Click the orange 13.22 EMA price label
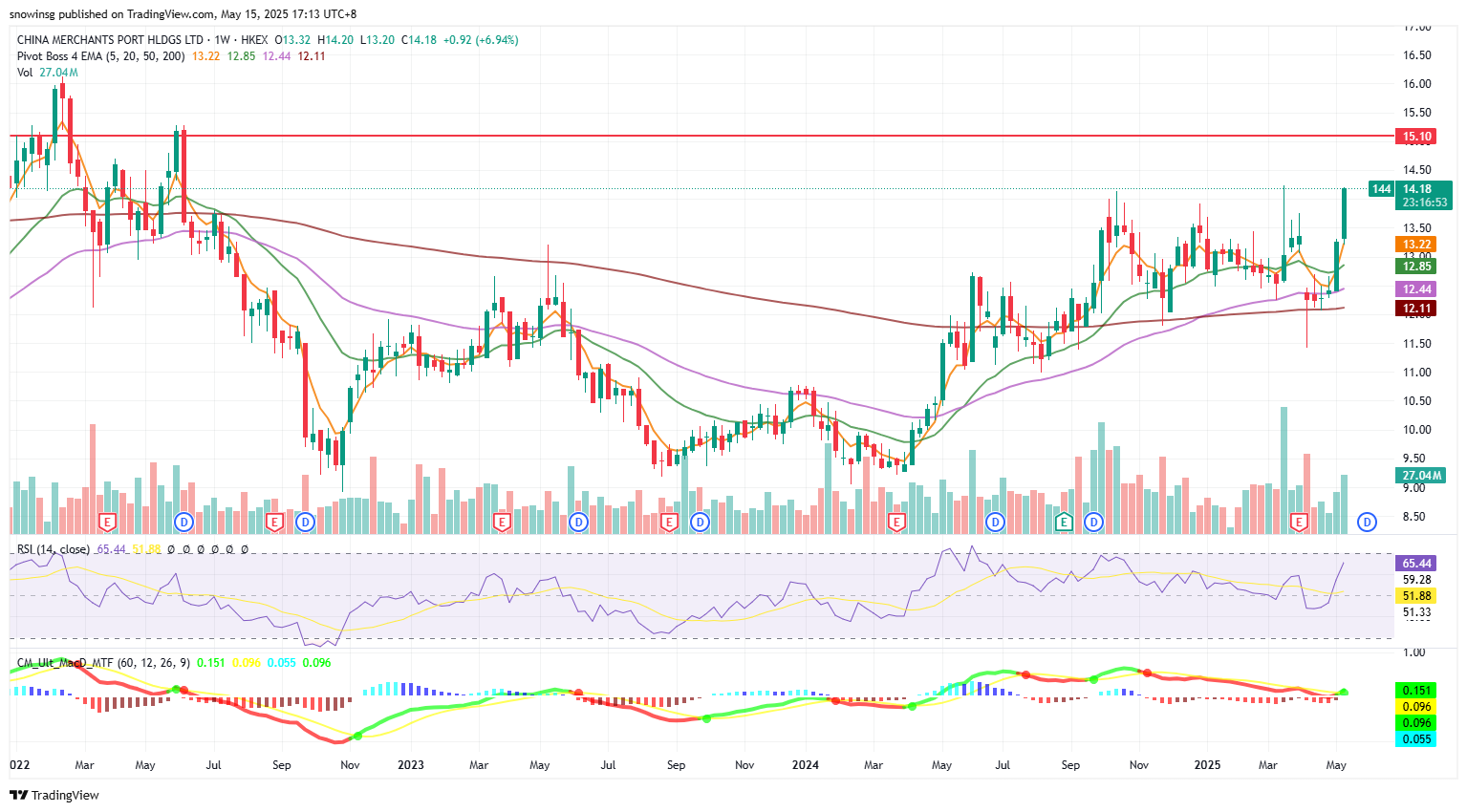Image resolution: width=1467 pixels, height=812 pixels. coord(1416,245)
